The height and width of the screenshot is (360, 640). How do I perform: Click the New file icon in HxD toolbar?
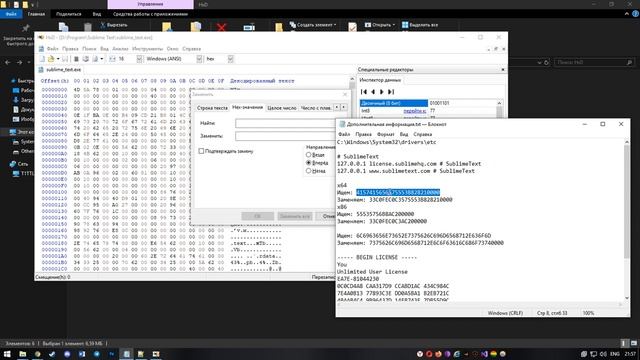42,59
